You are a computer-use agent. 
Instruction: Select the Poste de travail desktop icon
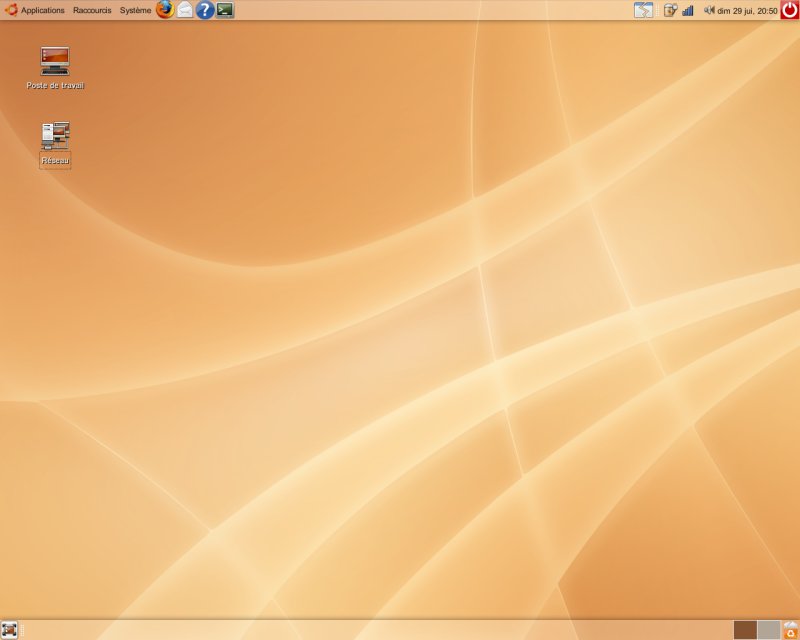click(55, 68)
